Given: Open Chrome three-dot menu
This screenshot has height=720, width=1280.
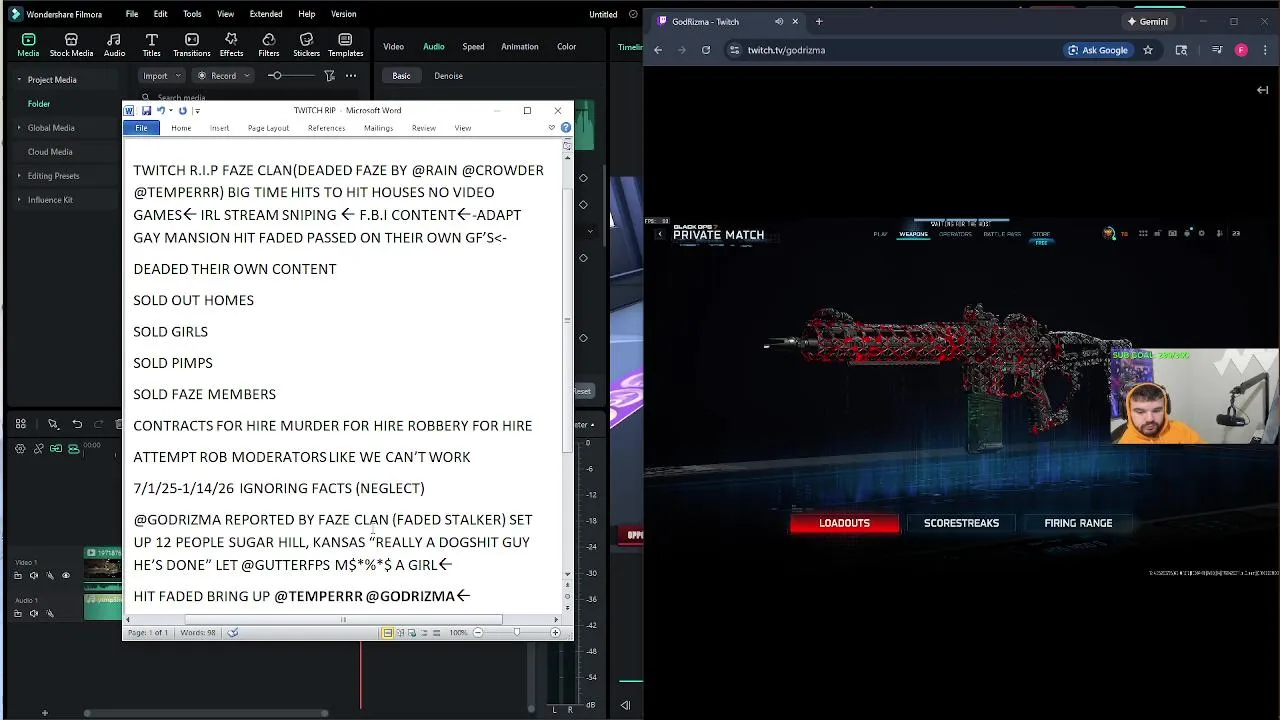Looking at the screenshot, I should point(1264,50).
